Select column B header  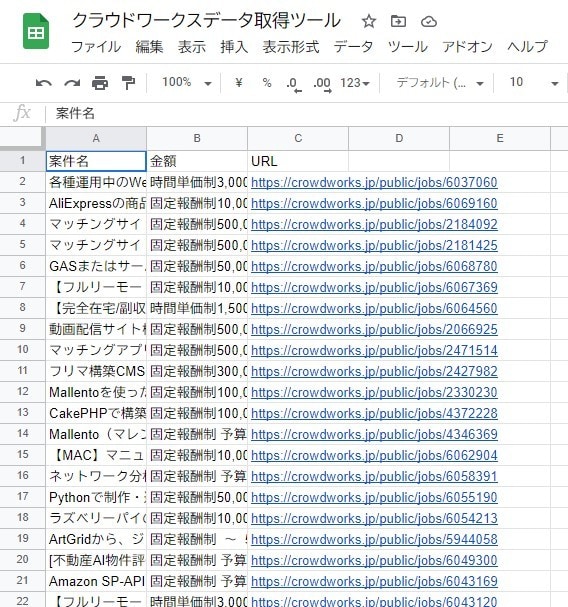click(x=197, y=138)
